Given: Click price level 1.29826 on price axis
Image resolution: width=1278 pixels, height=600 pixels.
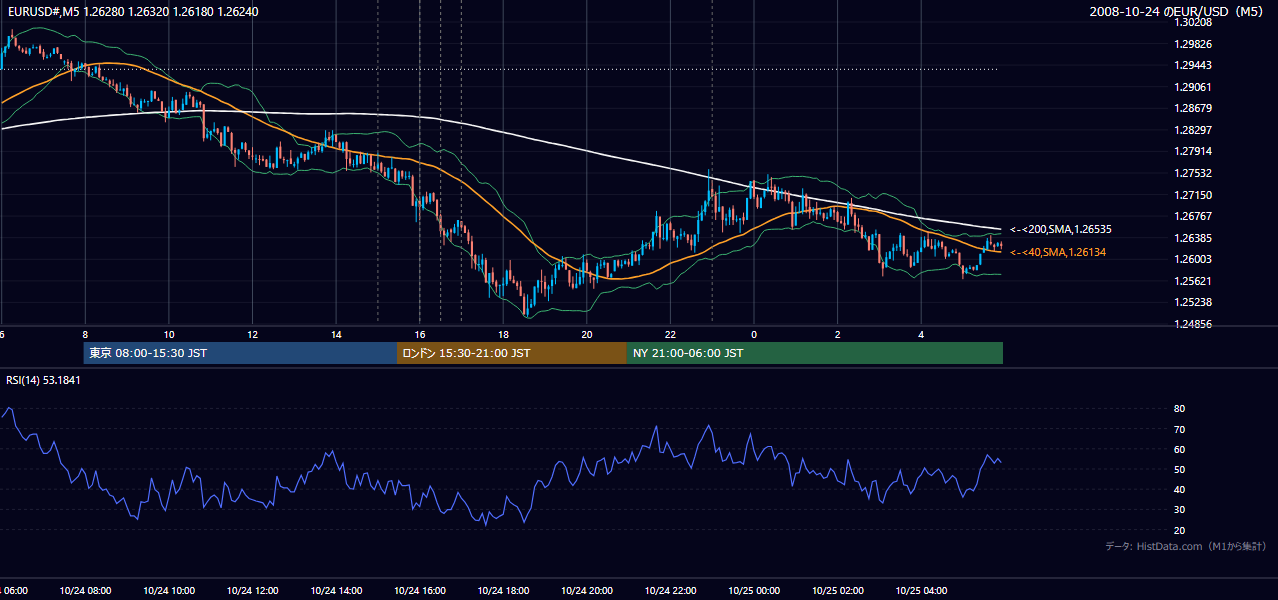Looking at the screenshot, I should coord(1193,44).
